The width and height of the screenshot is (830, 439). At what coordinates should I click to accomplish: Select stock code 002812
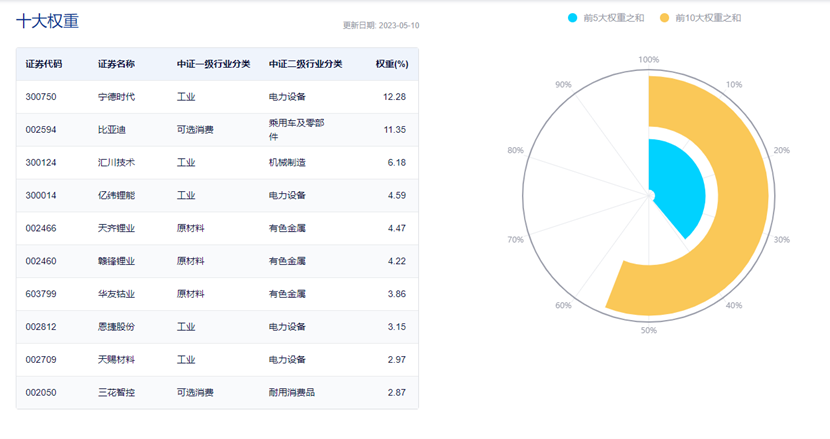coord(41,327)
